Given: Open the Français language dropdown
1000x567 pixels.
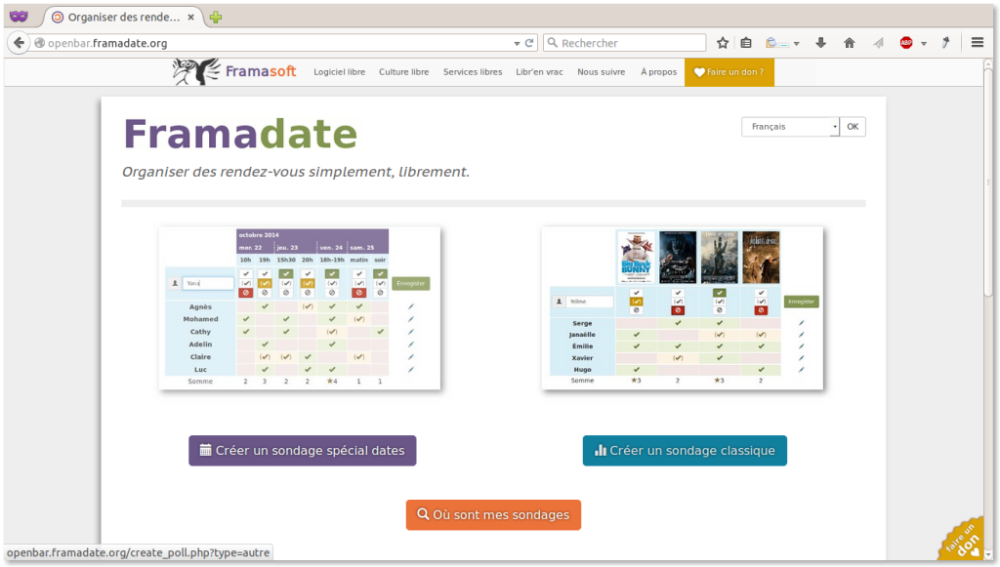Looking at the screenshot, I should (x=790, y=126).
